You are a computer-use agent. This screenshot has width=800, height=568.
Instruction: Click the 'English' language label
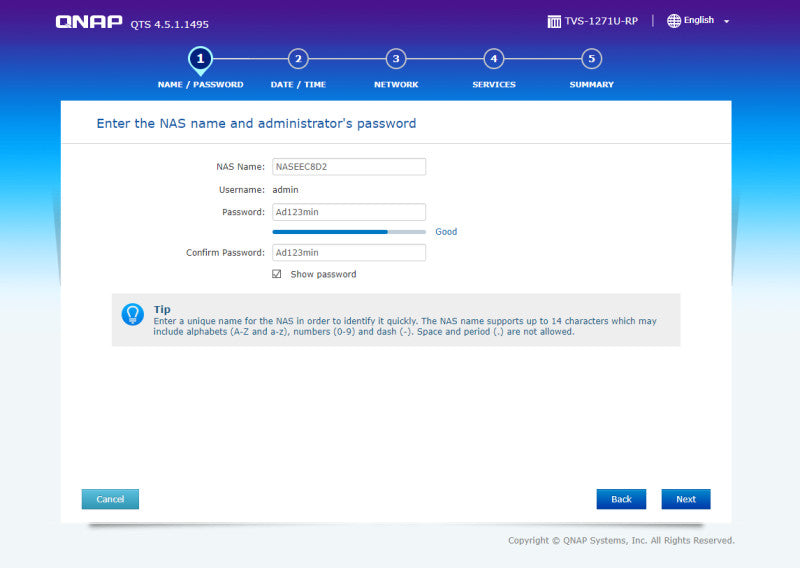pos(698,20)
